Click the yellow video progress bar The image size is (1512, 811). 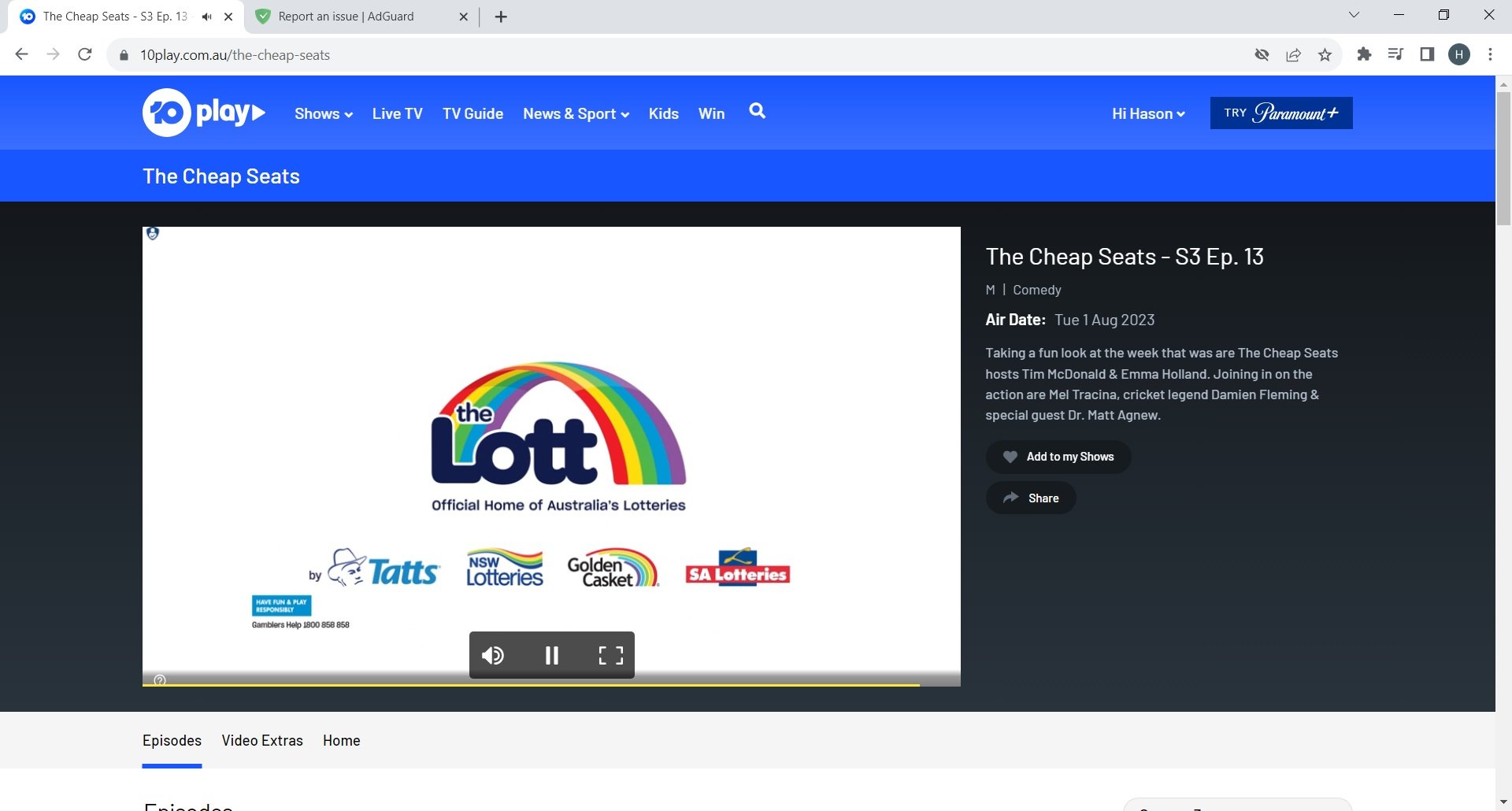coord(531,684)
